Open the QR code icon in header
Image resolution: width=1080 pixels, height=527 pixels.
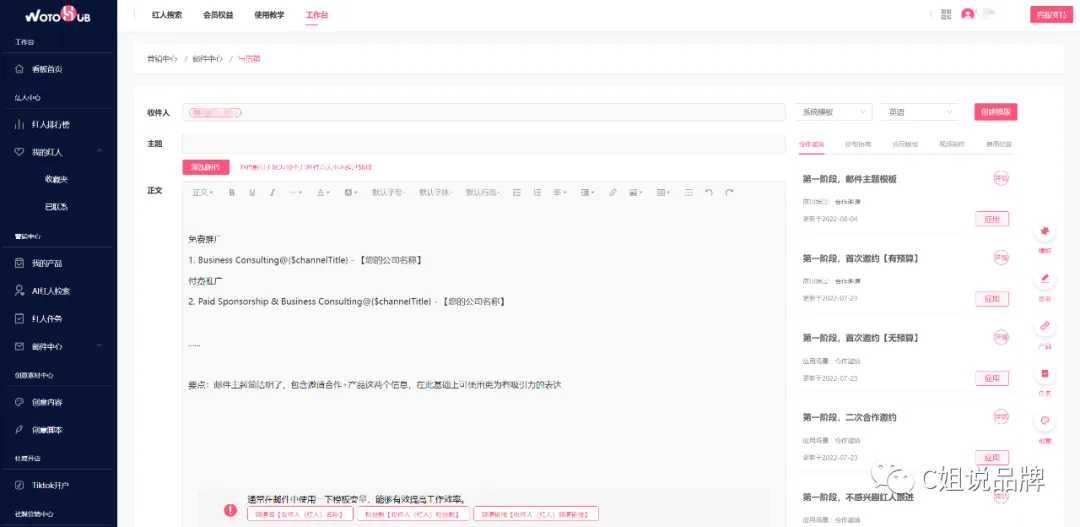[x=946, y=14]
